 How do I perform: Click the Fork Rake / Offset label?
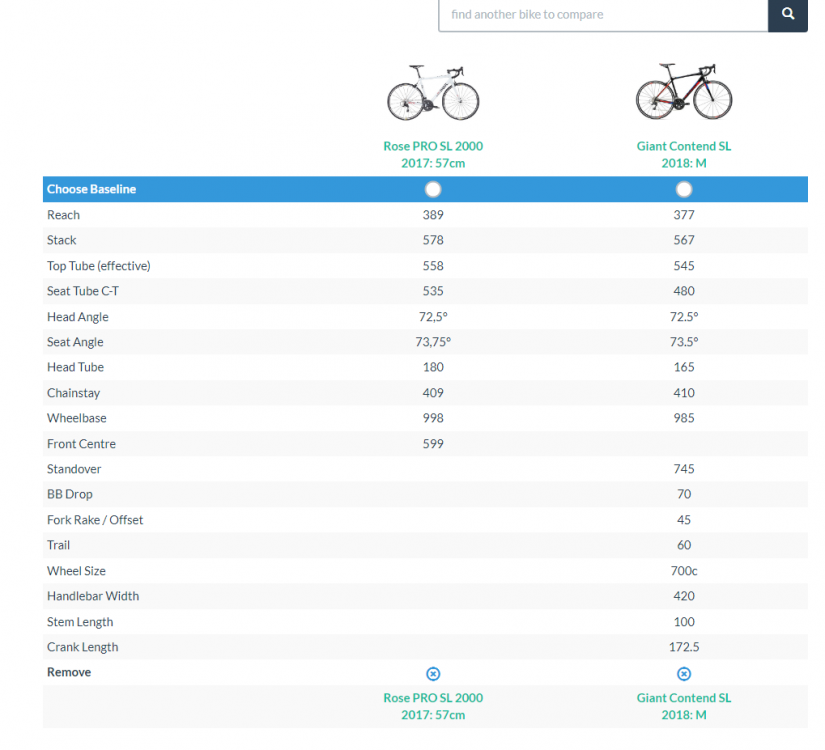pyautogui.click(x=95, y=520)
